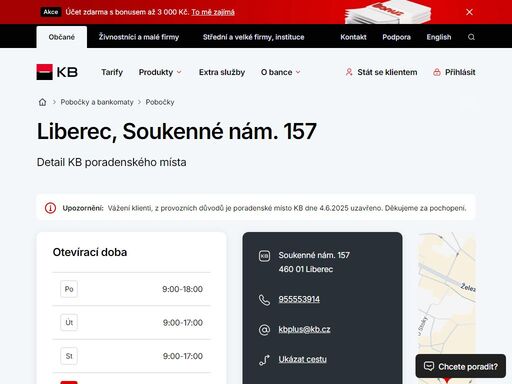Screen dimensions: 512x384
Task: Click the warning icon in Upozornění notice
Action: (50, 208)
